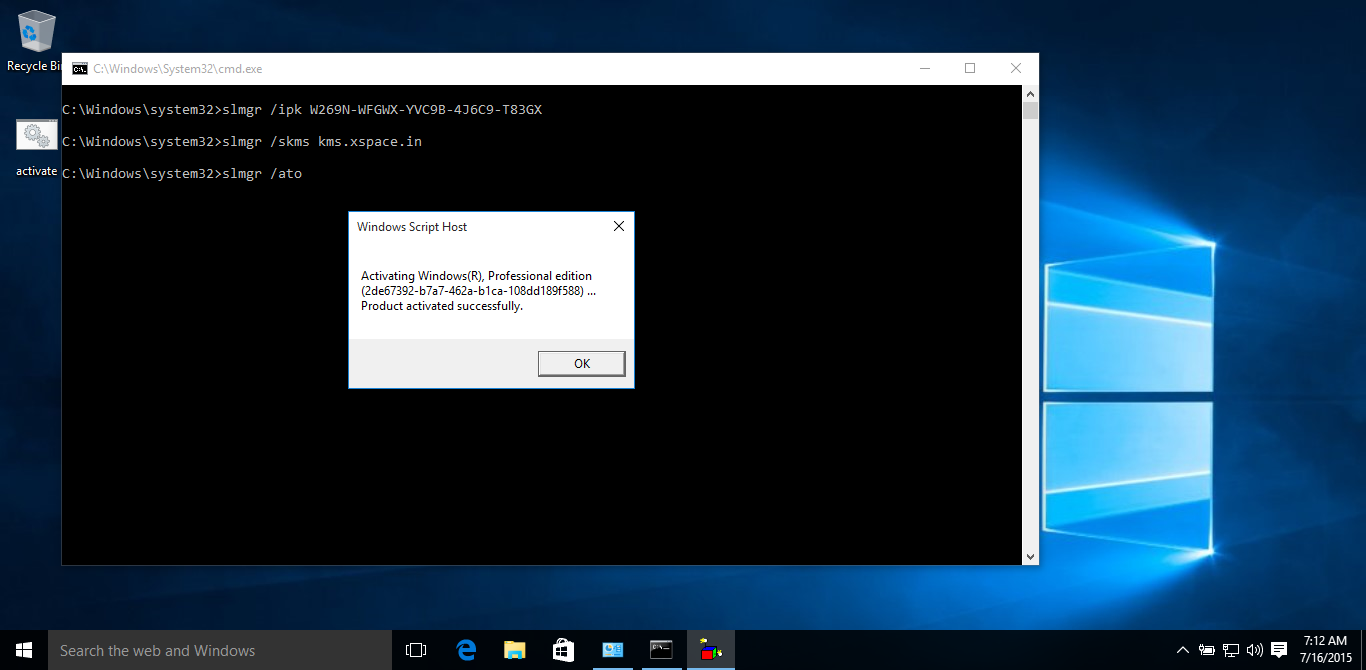This screenshot has width=1366, height=670.
Task: Open the Recycle Bin desktop icon
Action: coord(34,41)
